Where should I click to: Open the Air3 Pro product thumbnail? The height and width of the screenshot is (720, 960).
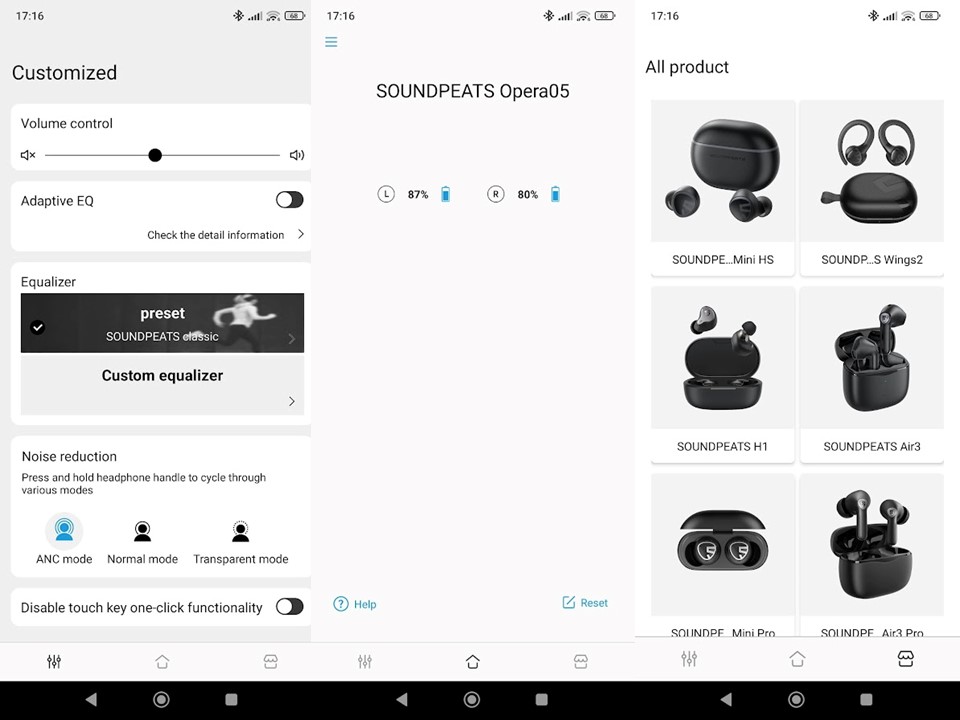[872, 544]
